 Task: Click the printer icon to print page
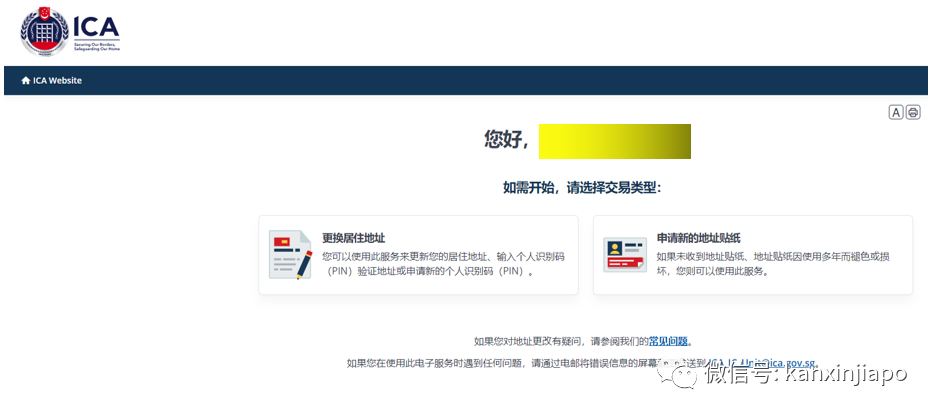tap(913, 112)
